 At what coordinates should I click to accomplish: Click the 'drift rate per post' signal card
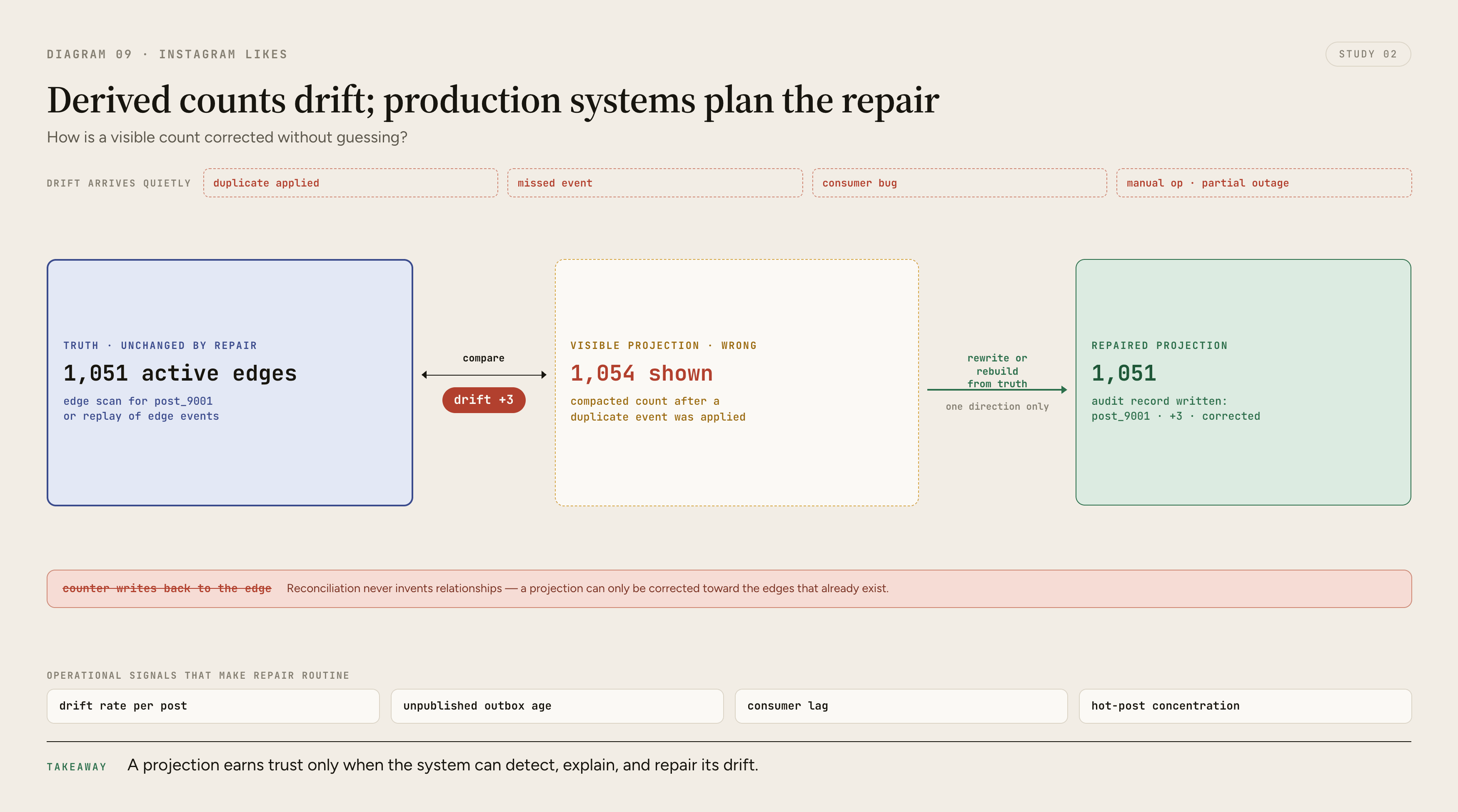(x=213, y=706)
